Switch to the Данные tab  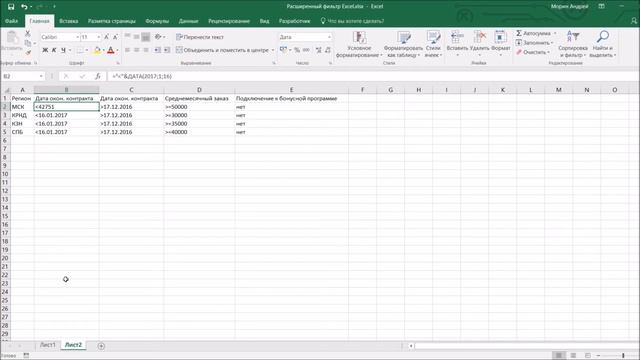tap(188, 21)
